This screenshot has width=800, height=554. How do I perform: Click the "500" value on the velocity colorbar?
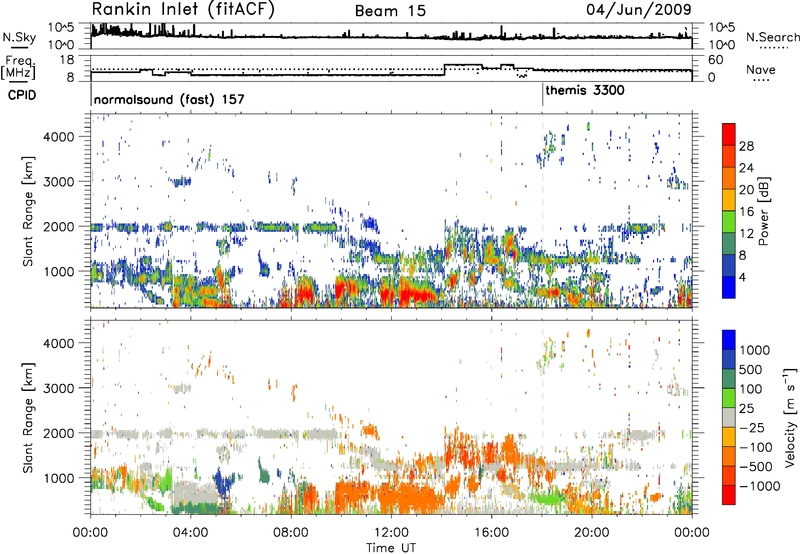tap(751, 369)
